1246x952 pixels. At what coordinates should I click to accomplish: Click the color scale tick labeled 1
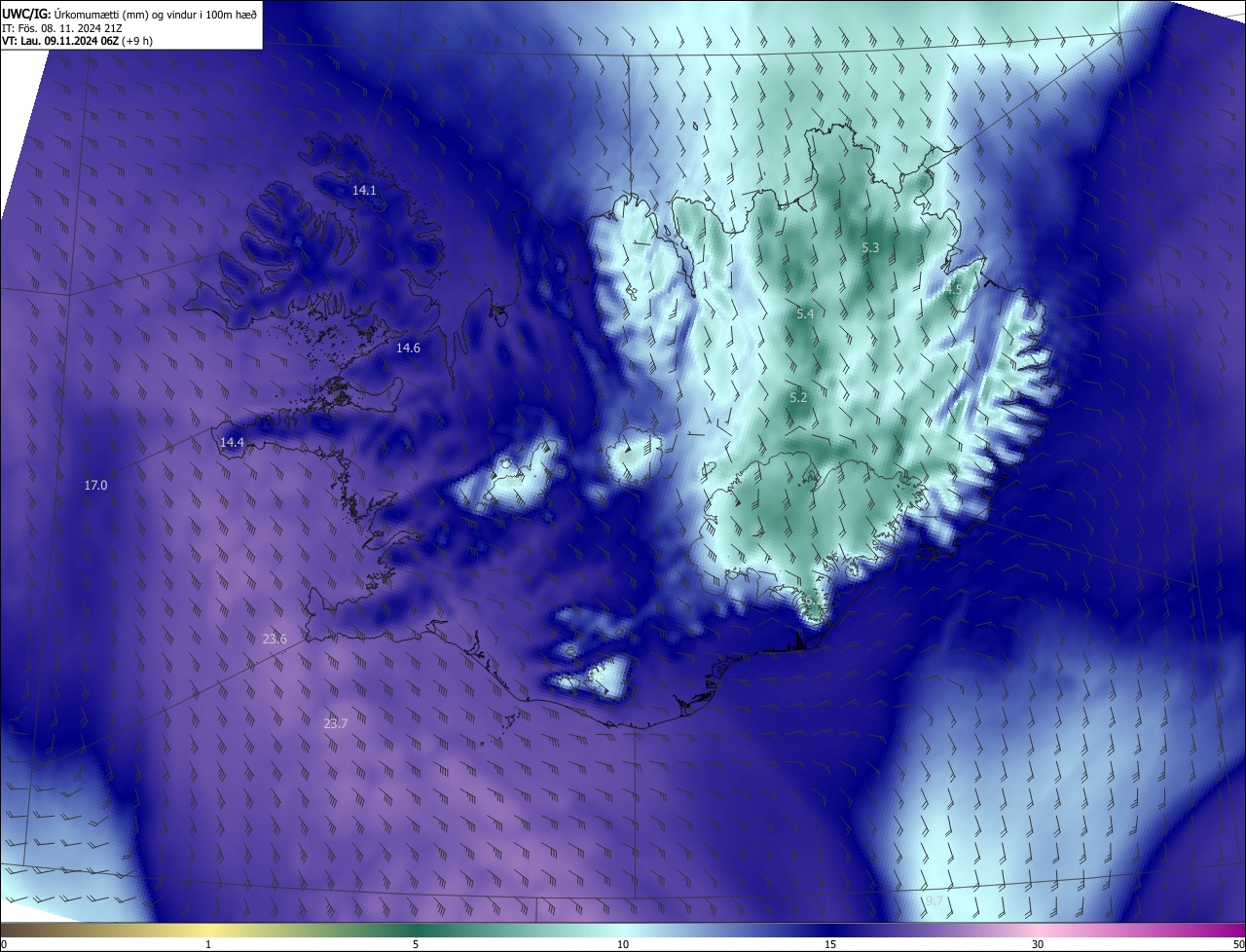(208, 944)
